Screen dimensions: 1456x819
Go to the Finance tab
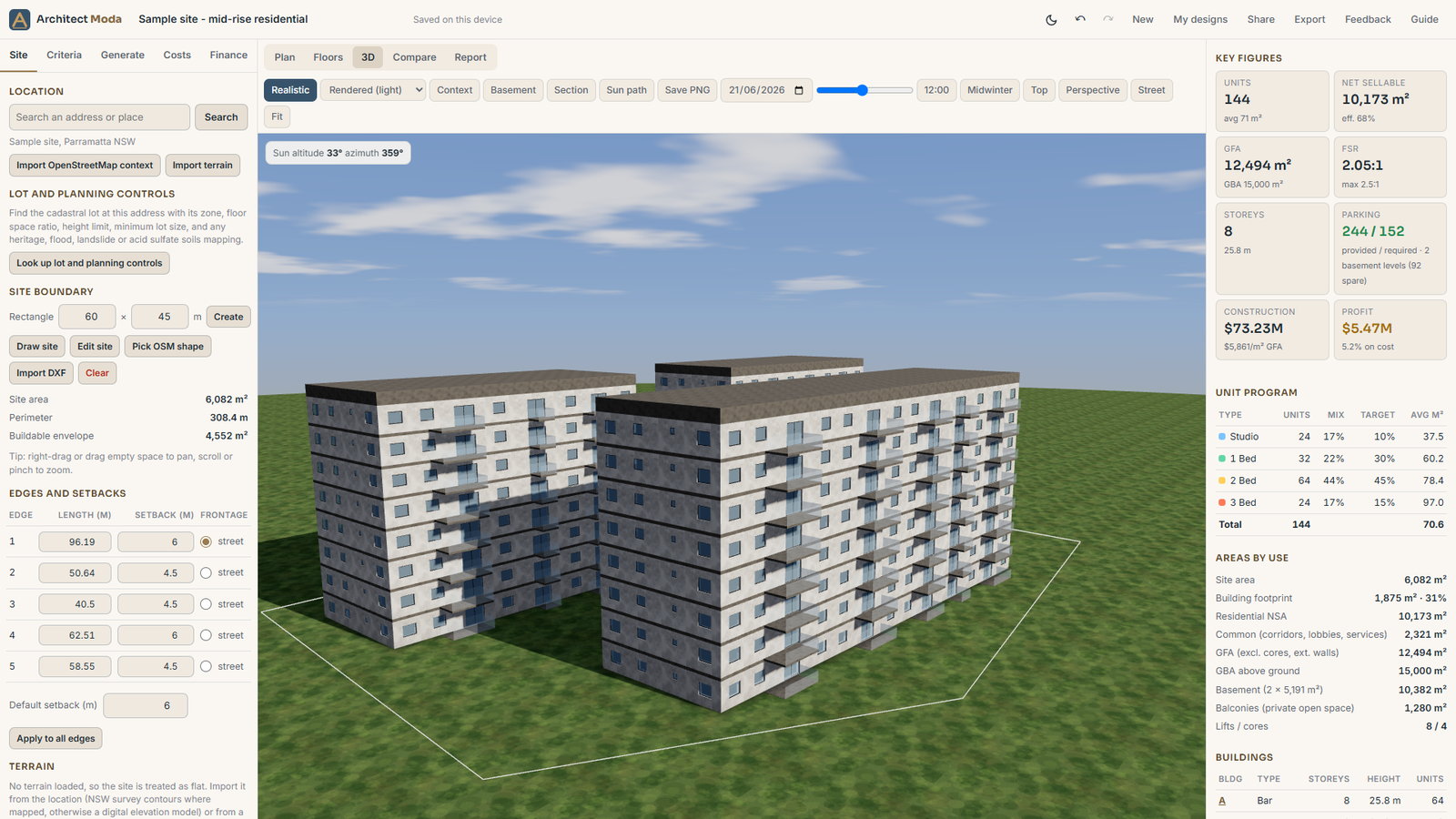pyautogui.click(x=228, y=55)
